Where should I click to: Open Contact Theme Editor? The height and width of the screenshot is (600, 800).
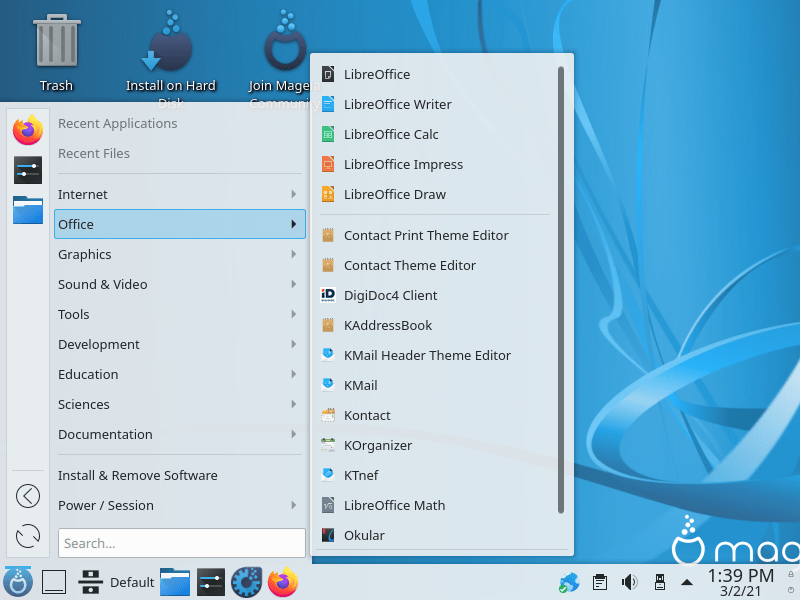pos(435,266)
